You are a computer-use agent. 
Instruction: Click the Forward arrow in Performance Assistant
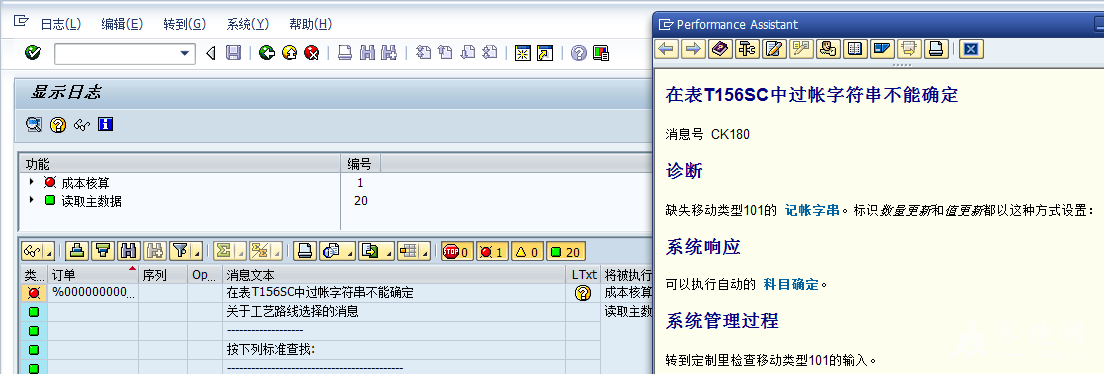point(694,49)
